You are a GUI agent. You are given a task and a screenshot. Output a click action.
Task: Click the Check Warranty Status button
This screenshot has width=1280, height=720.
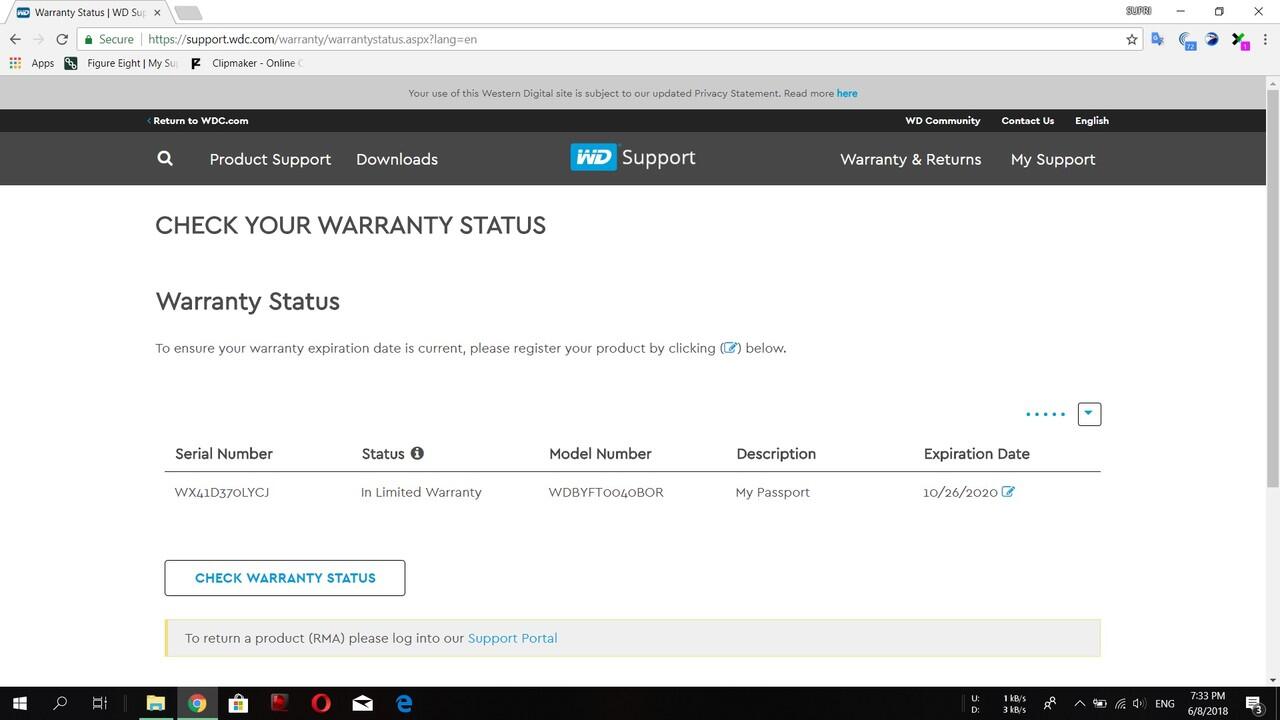pyautogui.click(x=285, y=578)
